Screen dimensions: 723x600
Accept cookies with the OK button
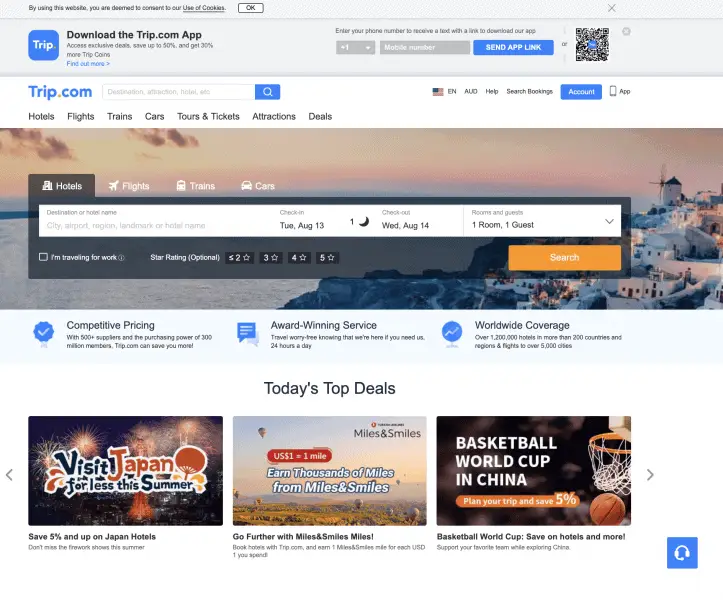click(x=250, y=8)
